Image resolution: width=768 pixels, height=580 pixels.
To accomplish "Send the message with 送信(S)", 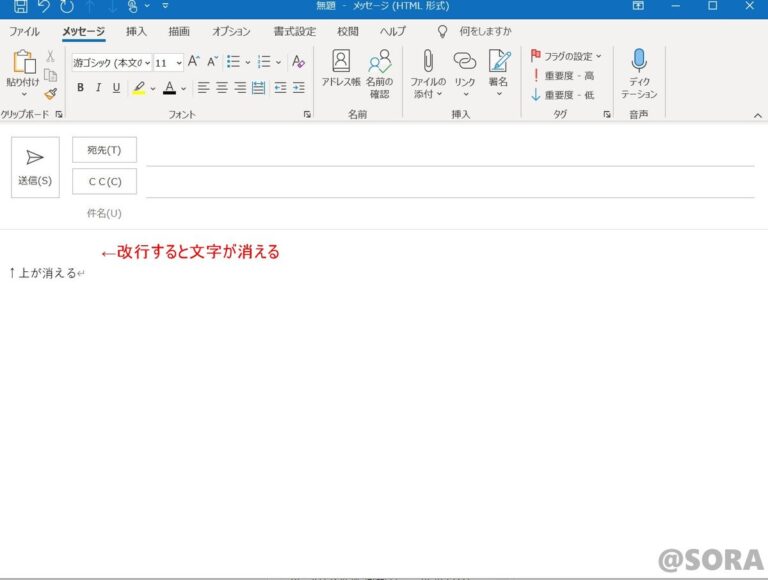I will pos(35,167).
